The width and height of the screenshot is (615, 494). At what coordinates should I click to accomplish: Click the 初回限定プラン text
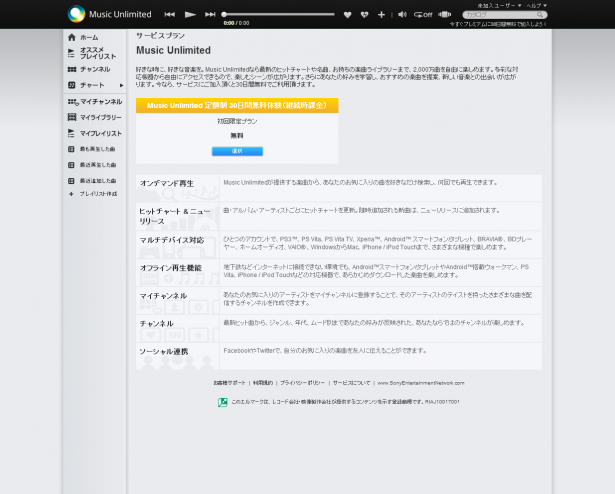click(237, 121)
